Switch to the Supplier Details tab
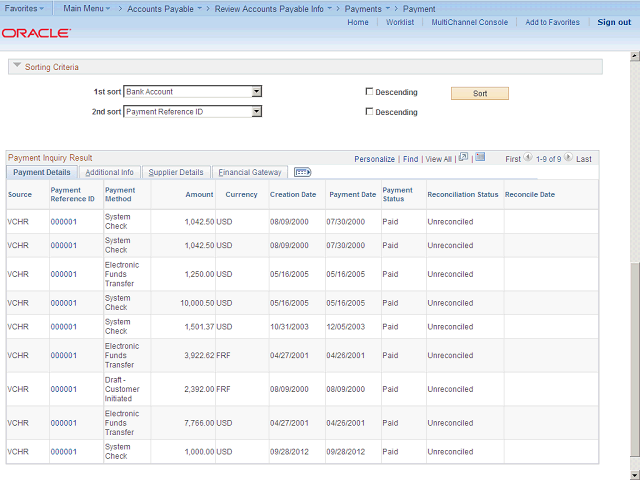640x480 pixels. pos(176,172)
